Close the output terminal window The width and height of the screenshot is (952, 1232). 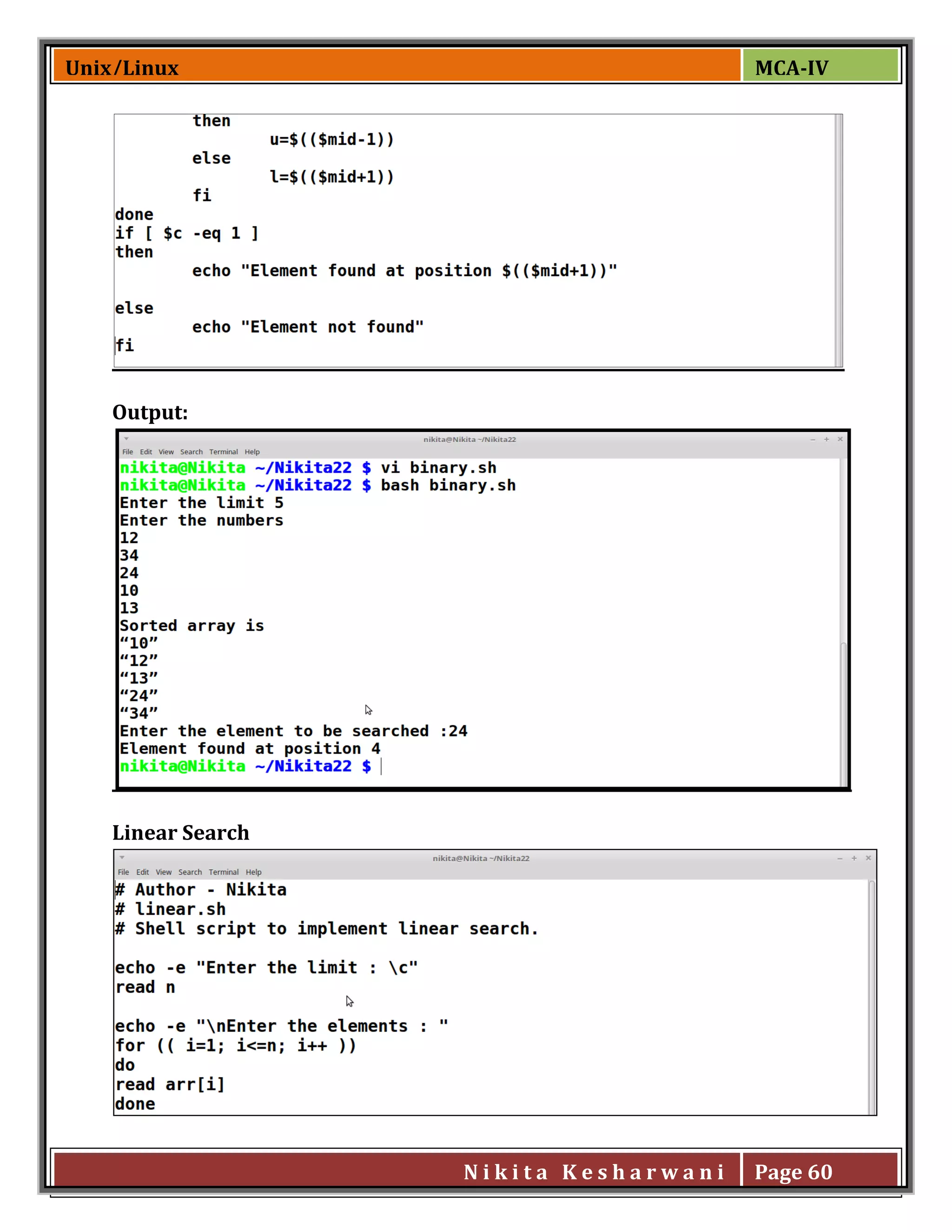pos(840,439)
